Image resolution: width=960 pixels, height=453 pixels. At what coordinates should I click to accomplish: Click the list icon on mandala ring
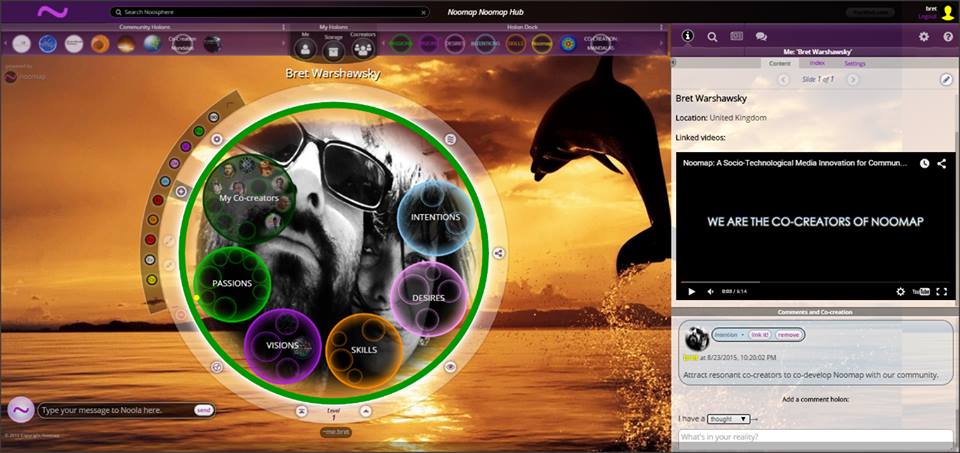(x=451, y=139)
